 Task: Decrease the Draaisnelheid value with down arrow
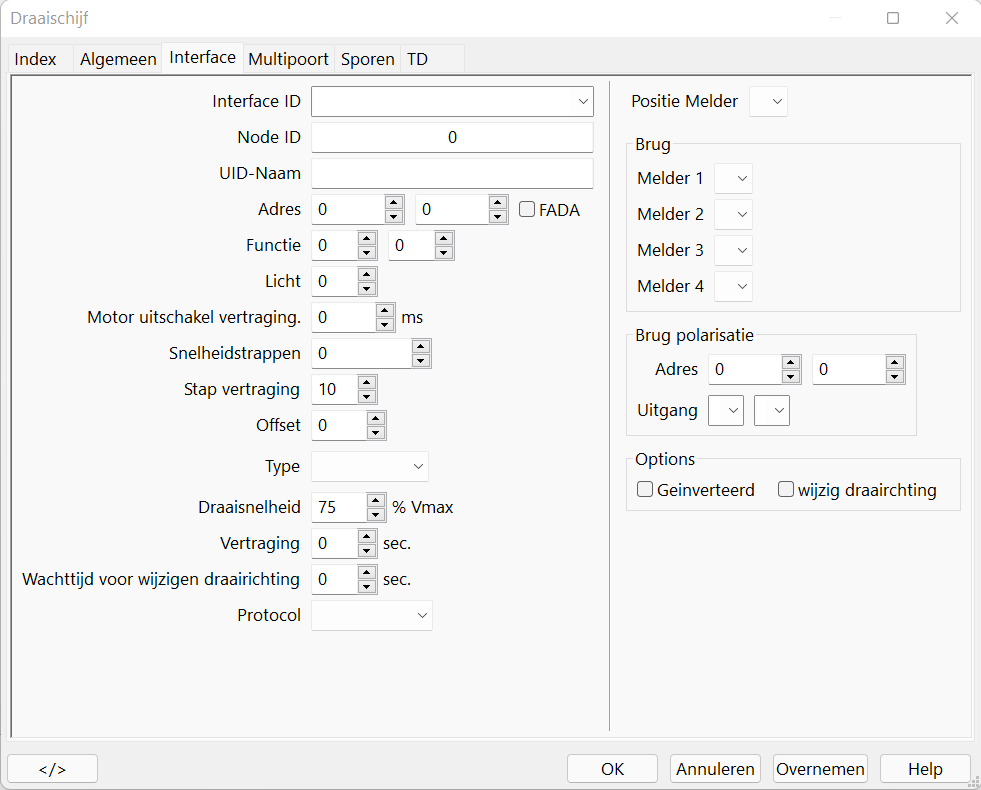tap(376, 514)
